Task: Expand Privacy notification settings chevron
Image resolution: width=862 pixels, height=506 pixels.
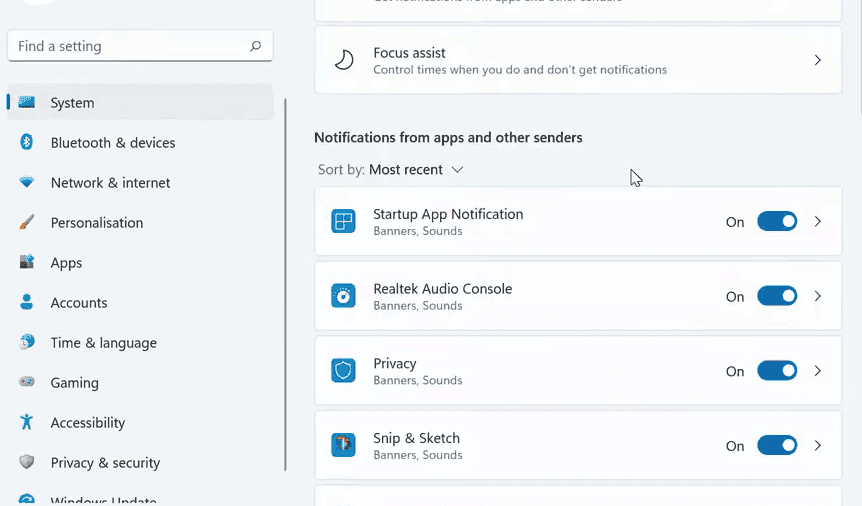Action: click(x=817, y=371)
